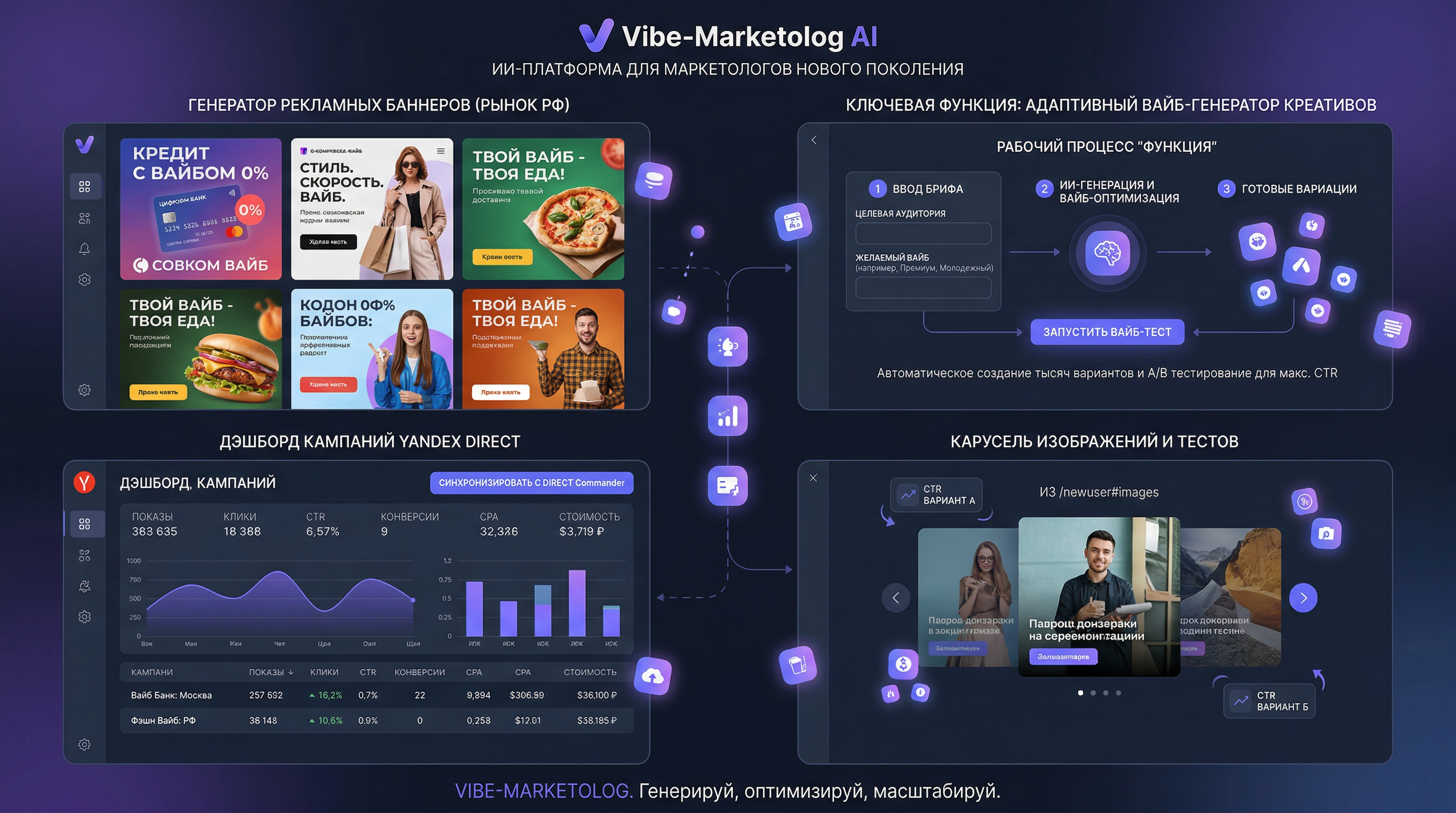
Task: Click ЗАПУСТИТЬ ВАЙБ-ТЕСТ button
Action: click(x=1107, y=332)
